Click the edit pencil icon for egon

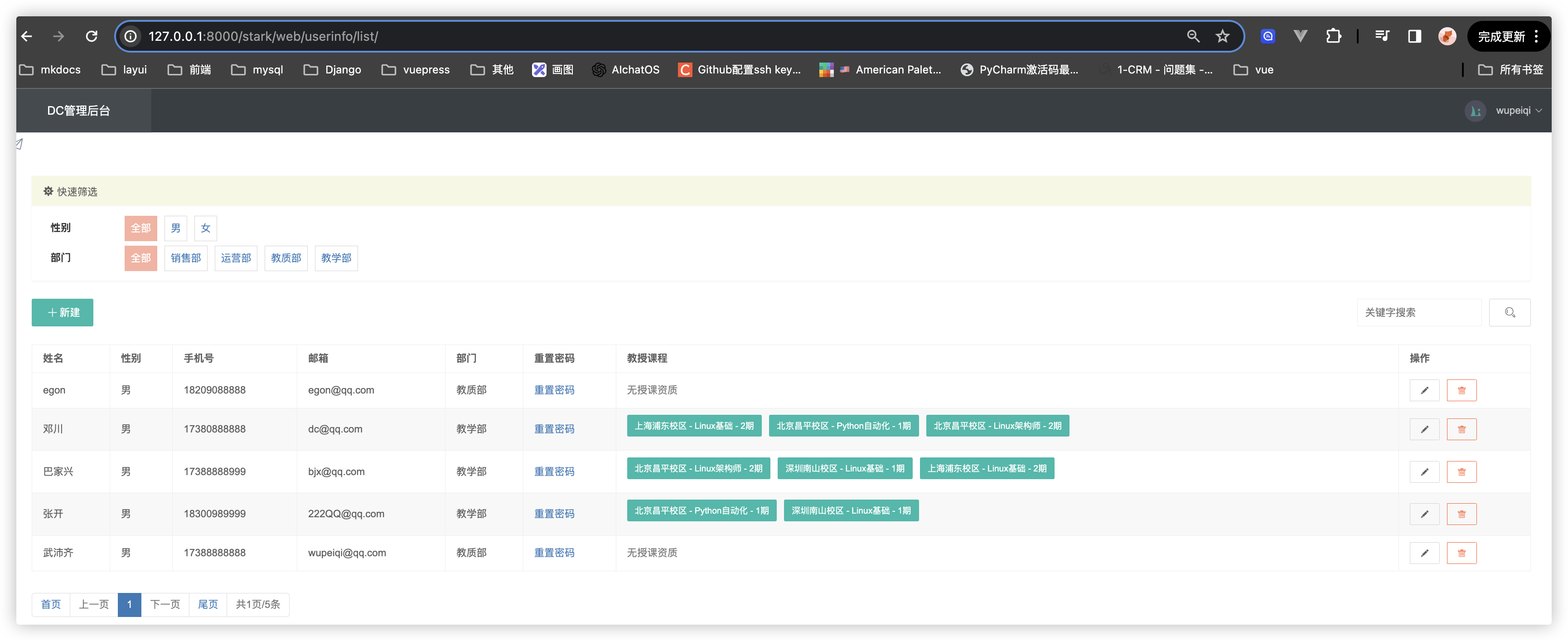coord(1424,390)
